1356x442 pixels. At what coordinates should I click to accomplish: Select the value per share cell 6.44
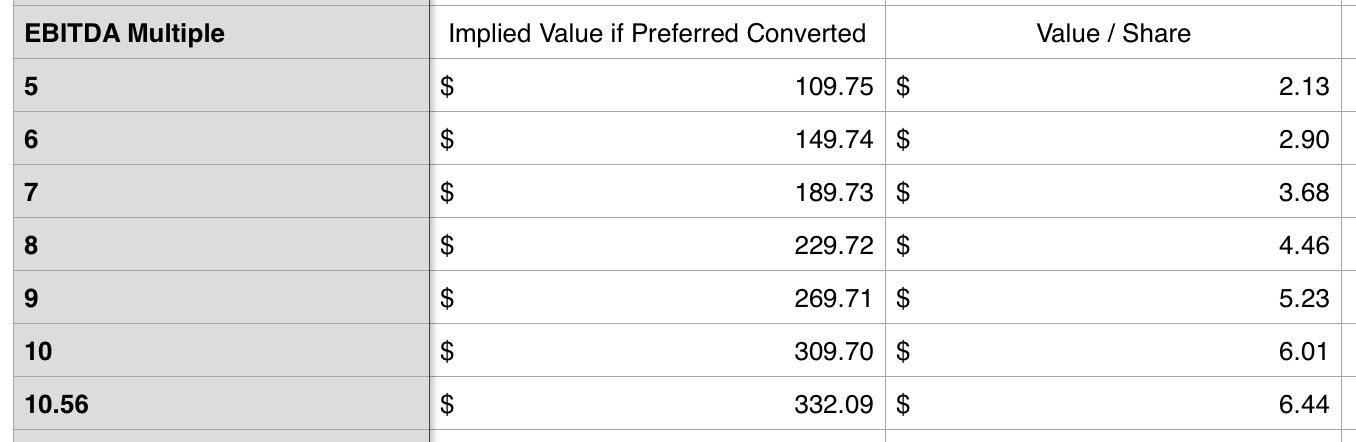pyautogui.click(x=1113, y=403)
